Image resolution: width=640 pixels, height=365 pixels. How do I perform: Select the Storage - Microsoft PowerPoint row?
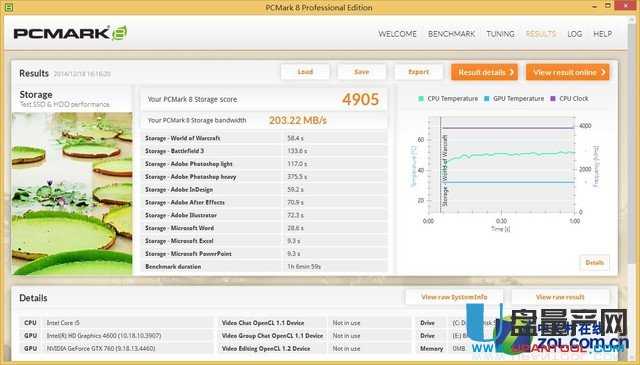pos(264,254)
